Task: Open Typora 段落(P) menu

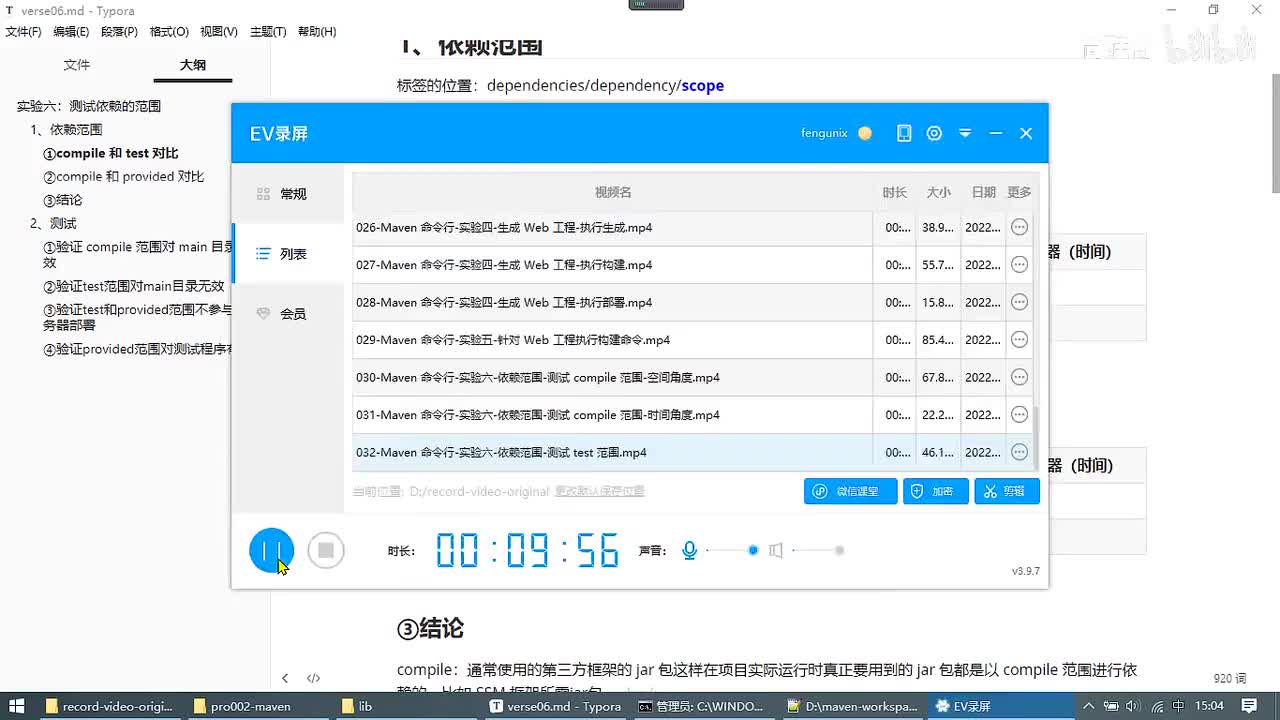Action: (119, 32)
